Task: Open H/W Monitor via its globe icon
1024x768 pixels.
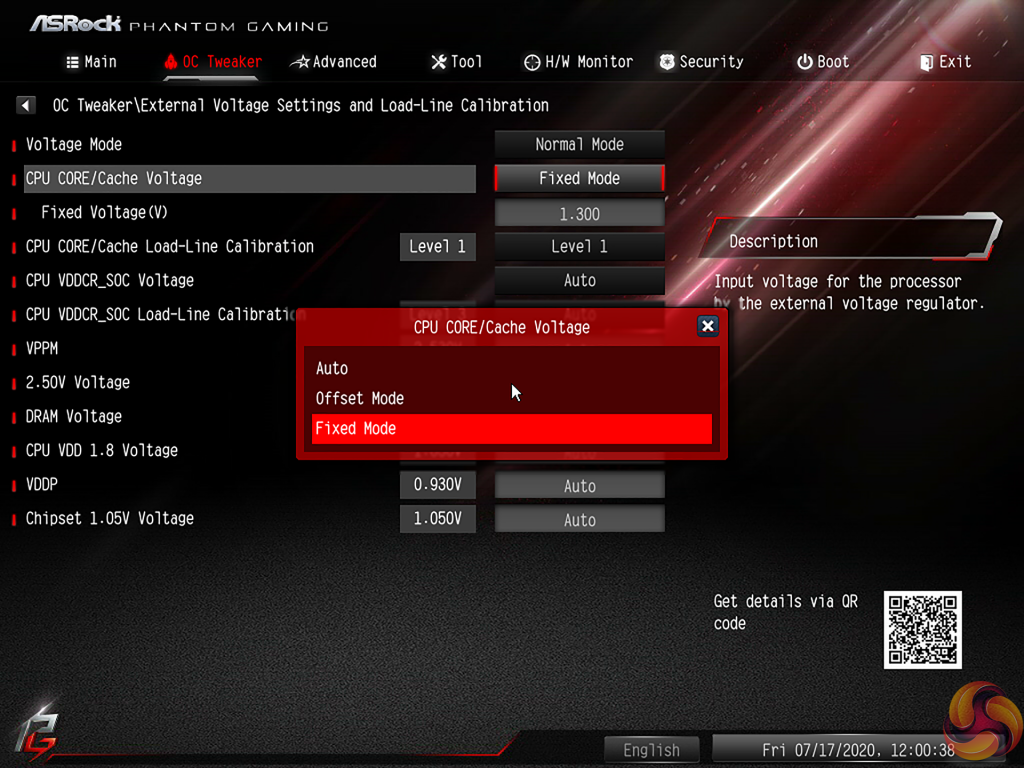Action: pos(531,61)
